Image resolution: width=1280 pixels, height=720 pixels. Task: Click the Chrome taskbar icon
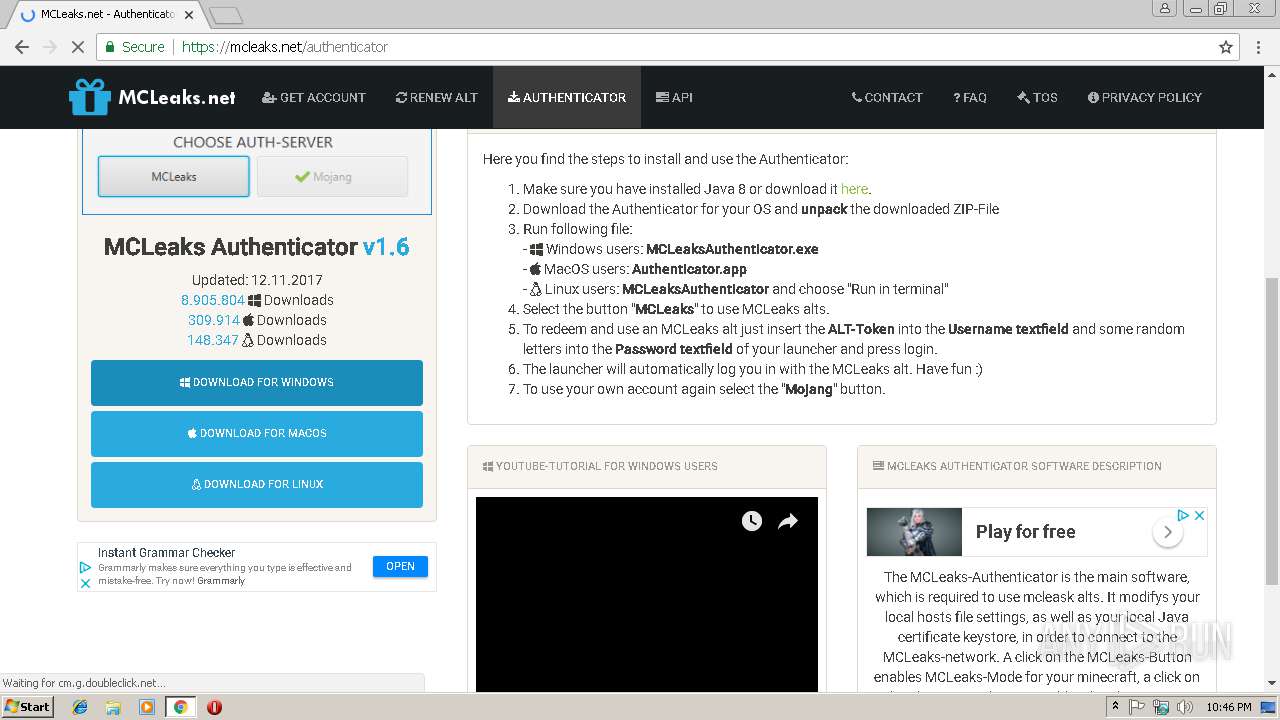[x=181, y=707]
